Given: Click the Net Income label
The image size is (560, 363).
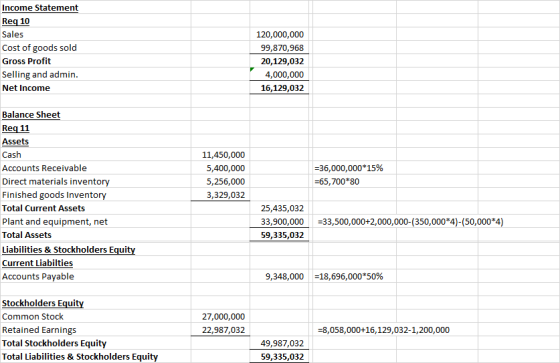Looking at the screenshot, I should tap(26, 88).
